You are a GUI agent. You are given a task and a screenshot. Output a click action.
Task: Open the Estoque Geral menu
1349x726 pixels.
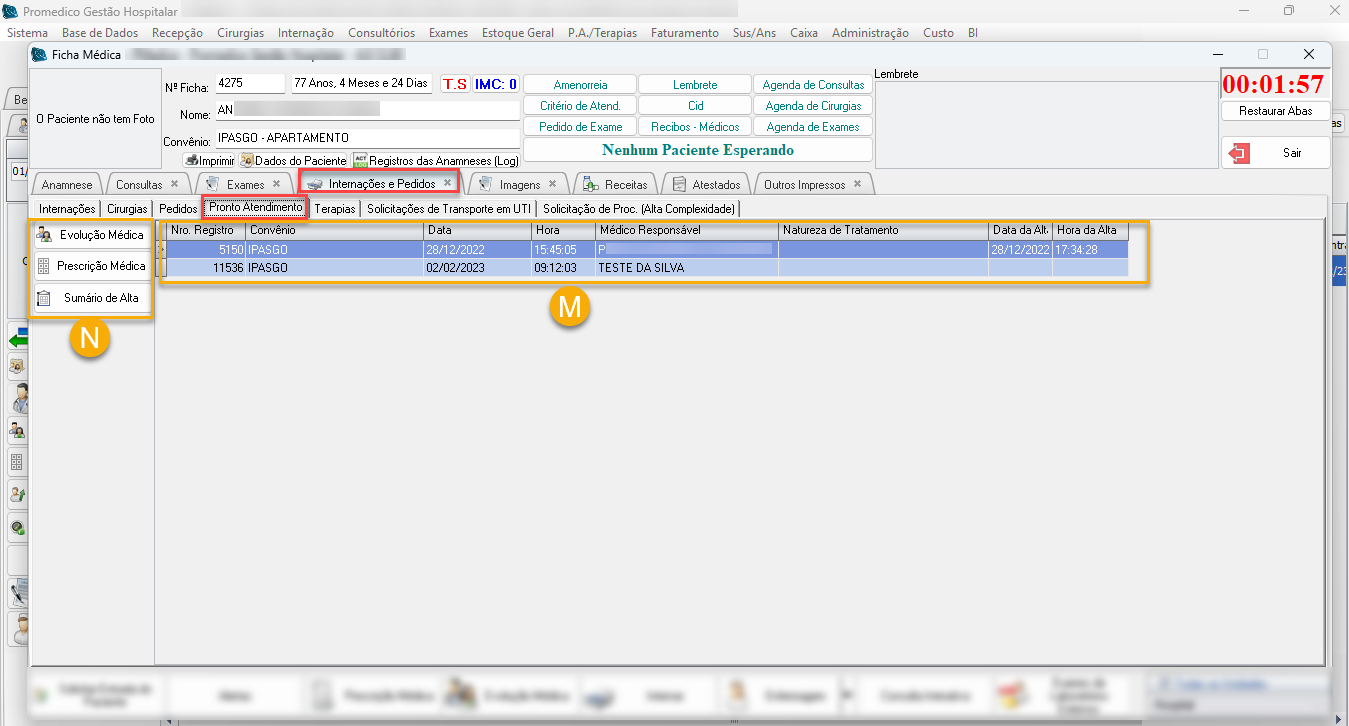click(517, 33)
